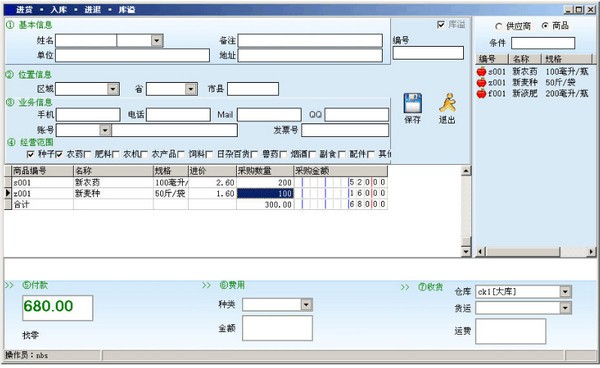Click the 地址 input field

[310, 55]
